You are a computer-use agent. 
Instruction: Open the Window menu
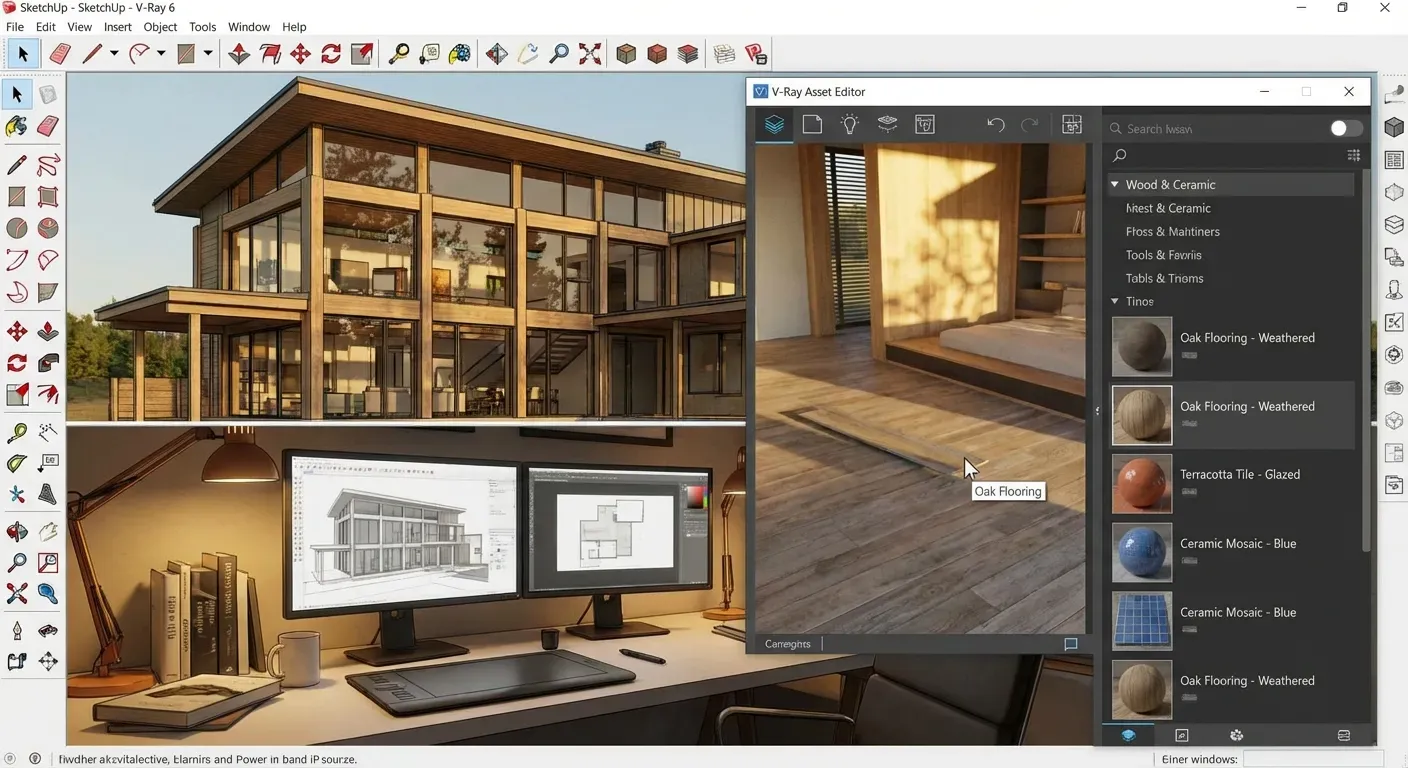(248, 26)
